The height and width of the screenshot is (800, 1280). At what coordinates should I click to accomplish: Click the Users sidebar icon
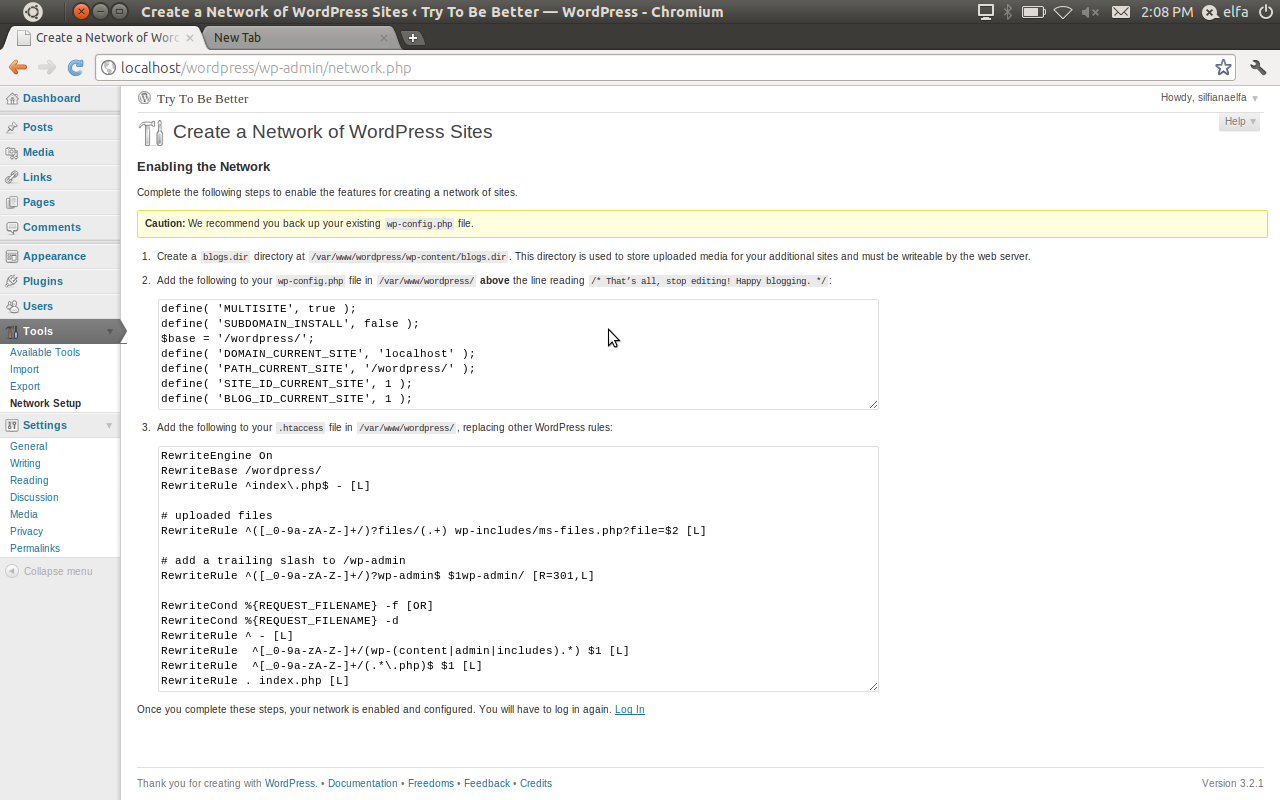[12, 307]
